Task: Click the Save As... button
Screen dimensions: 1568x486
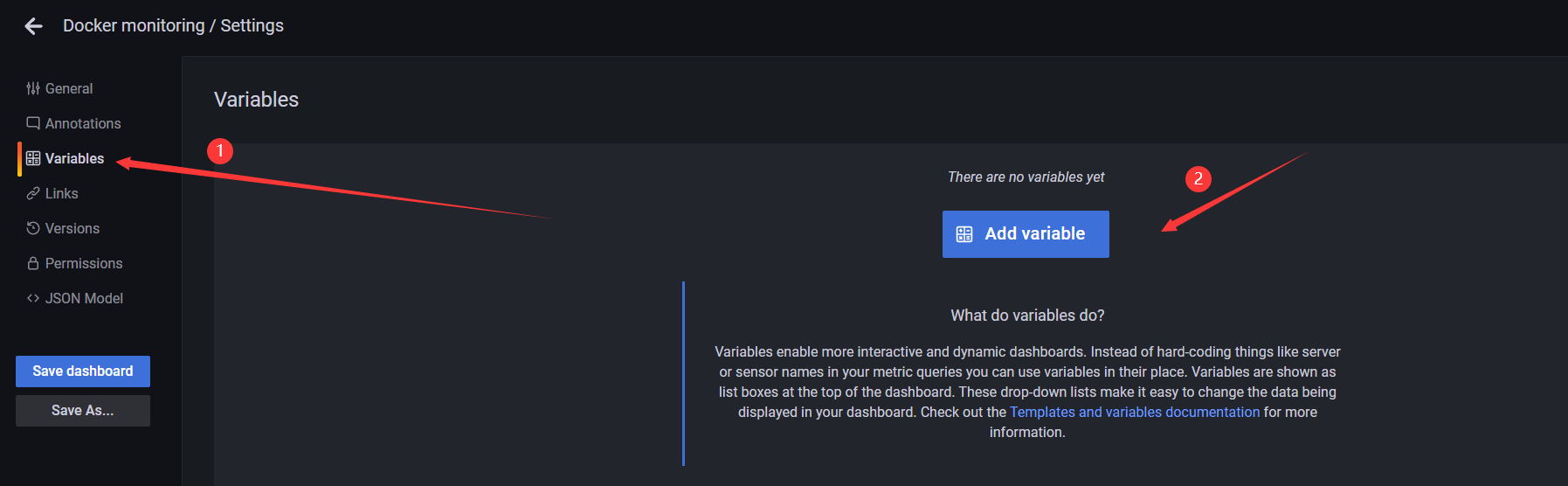Action: (x=83, y=411)
